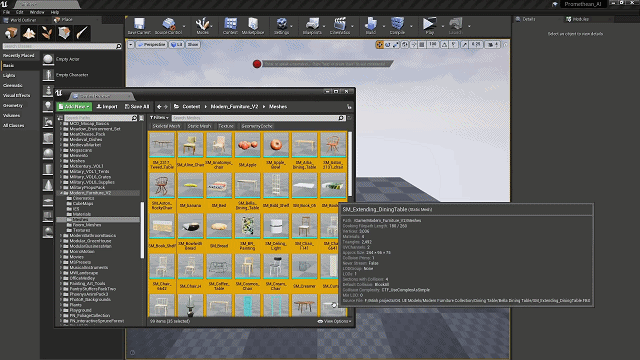This screenshot has height=360, width=640.
Task: Click the Compile toolbar icon
Action: tap(397, 26)
